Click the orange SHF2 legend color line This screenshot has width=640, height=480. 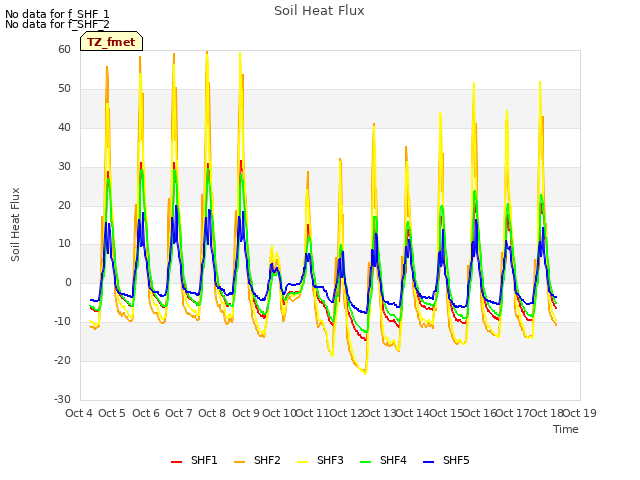240,462
